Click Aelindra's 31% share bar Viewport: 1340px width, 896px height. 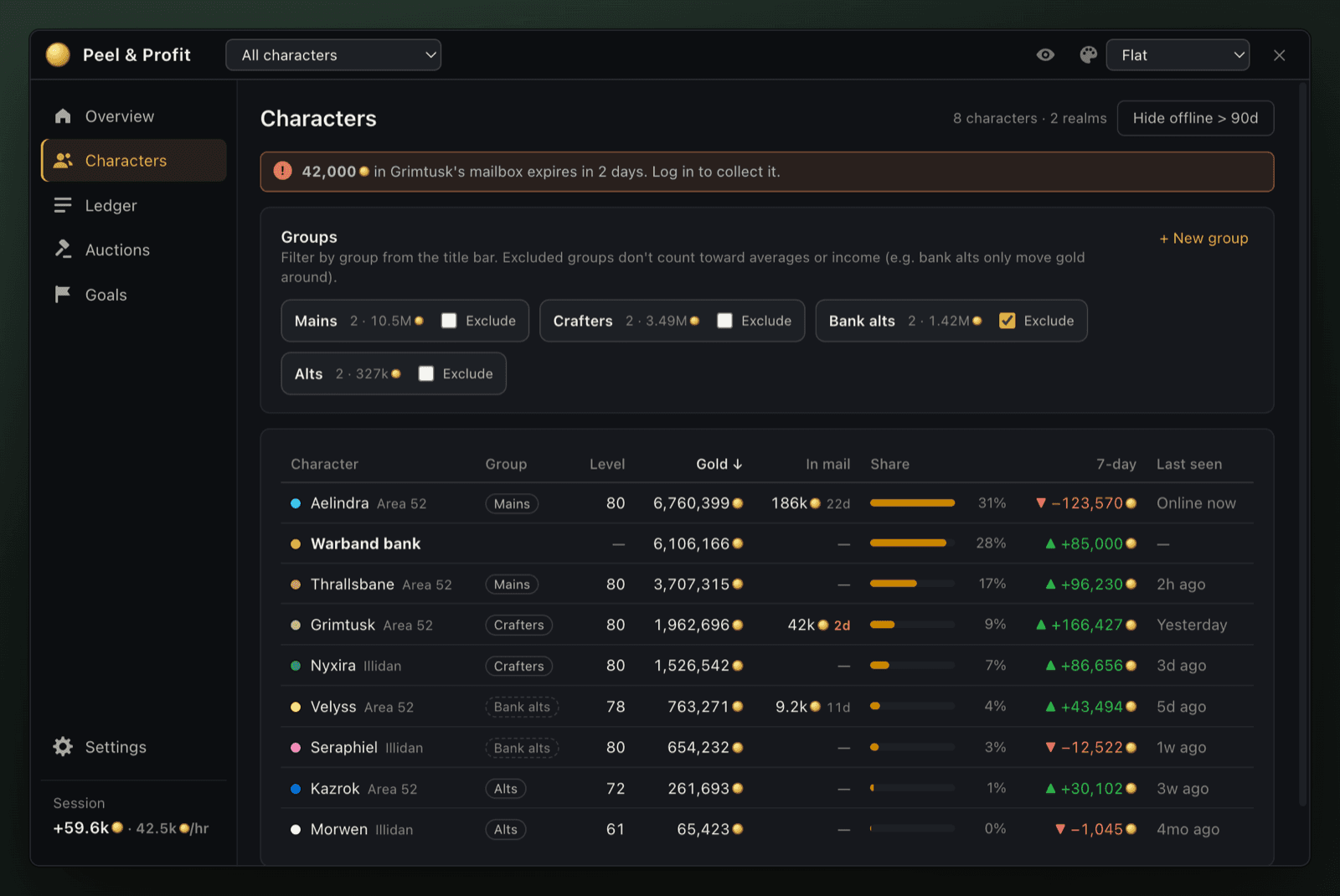(x=912, y=503)
